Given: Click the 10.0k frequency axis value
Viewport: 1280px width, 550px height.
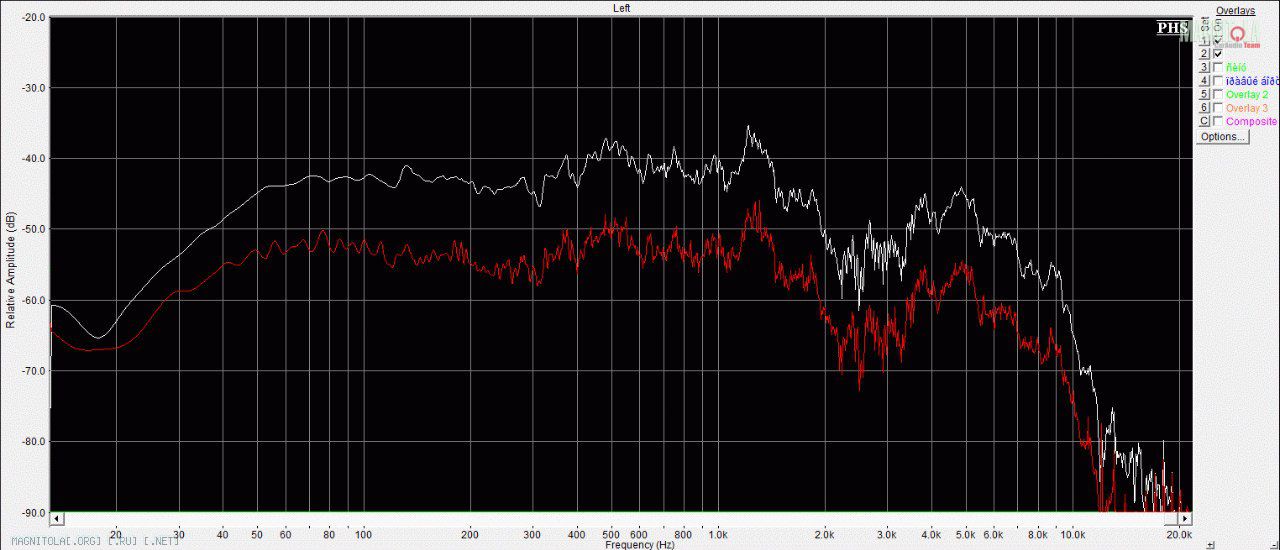Looking at the screenshot, I should point(1073,534).
